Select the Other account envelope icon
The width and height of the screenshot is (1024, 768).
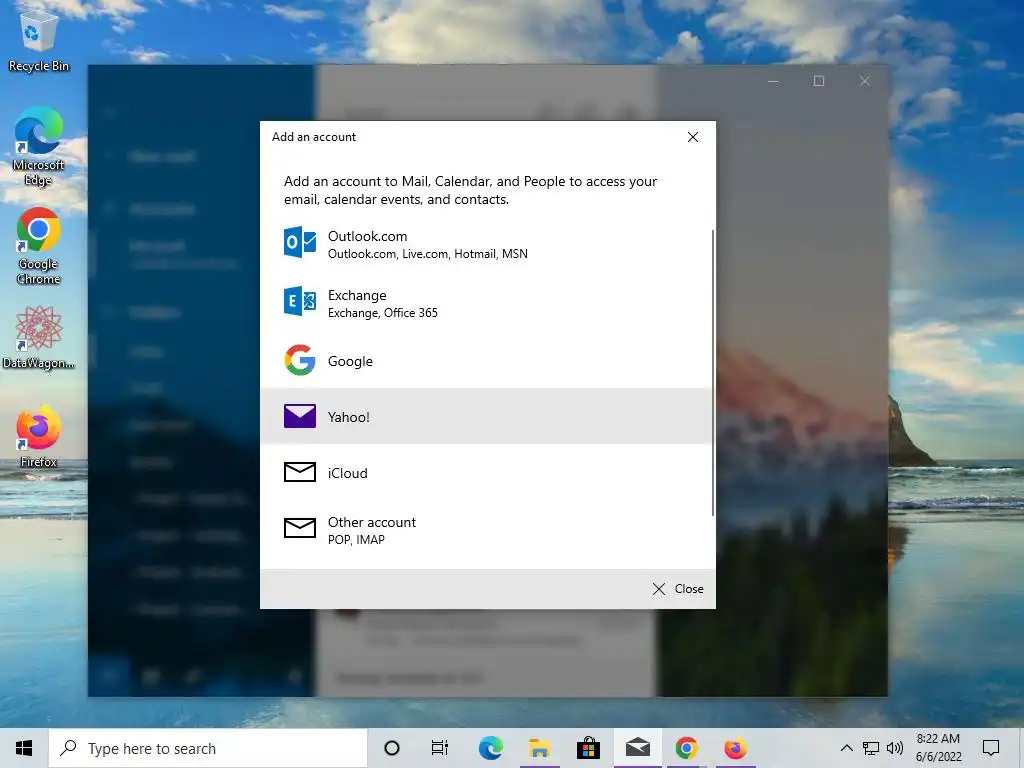click(300, 528)
